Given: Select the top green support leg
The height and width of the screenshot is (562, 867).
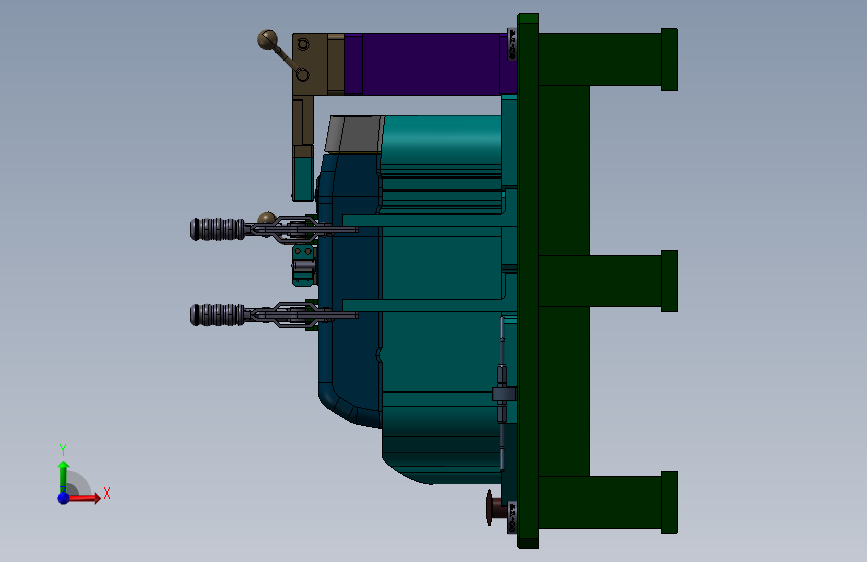Looking at the screenshot, I should pos(608,59).
